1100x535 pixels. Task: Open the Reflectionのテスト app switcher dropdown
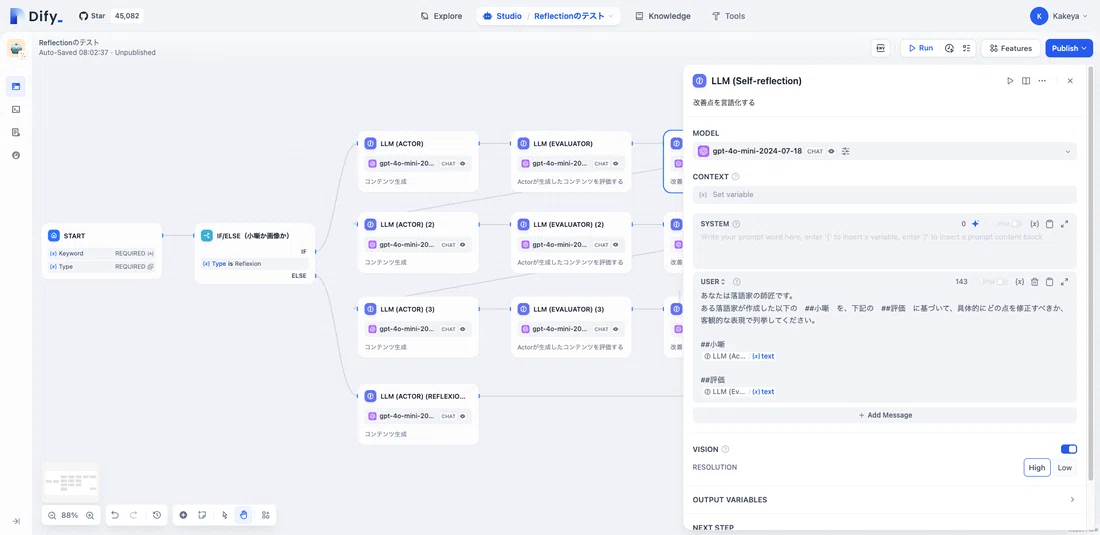point(573,16)
